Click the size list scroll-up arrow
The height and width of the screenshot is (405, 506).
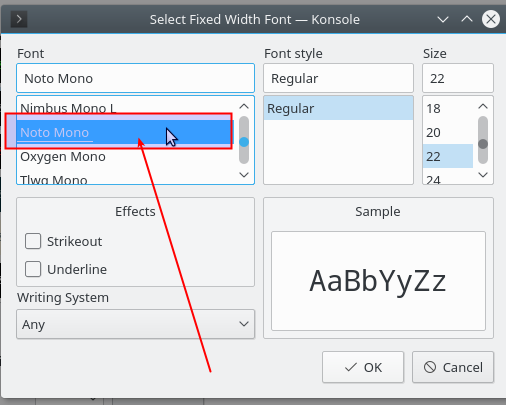coord(483,106)
